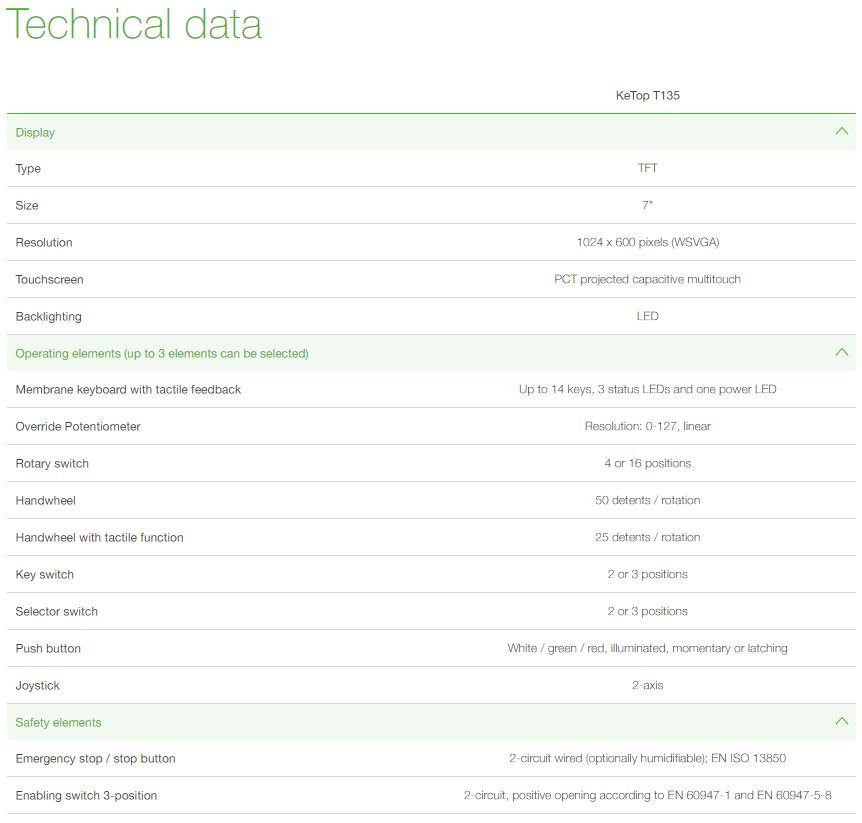Click the Override Potentiometer row label
The height and width of the screenshot is (823, 862).
(x=78, y=427)
